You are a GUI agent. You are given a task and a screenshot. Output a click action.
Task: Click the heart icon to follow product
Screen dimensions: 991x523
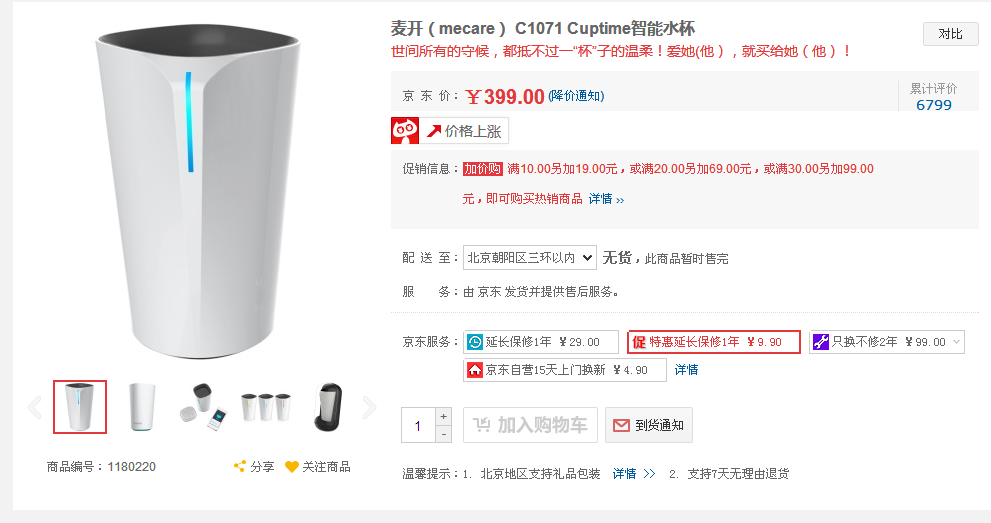click(x=291, y=467)
